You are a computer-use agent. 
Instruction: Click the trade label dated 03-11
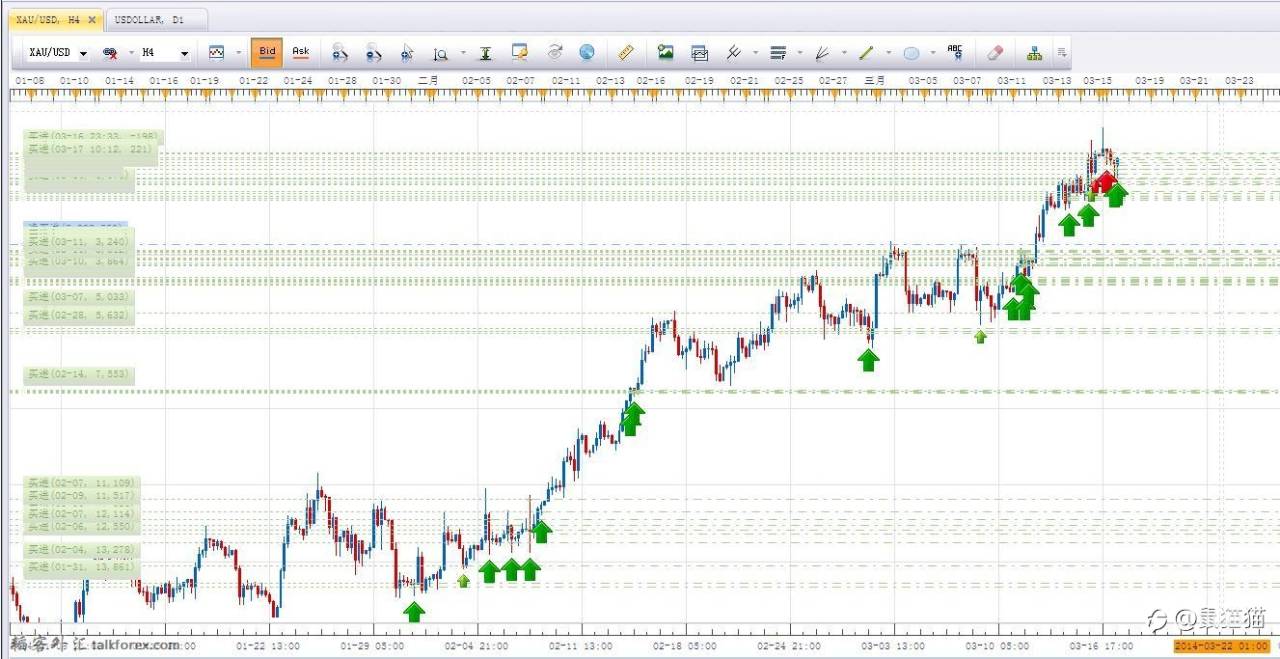point(78,242)
